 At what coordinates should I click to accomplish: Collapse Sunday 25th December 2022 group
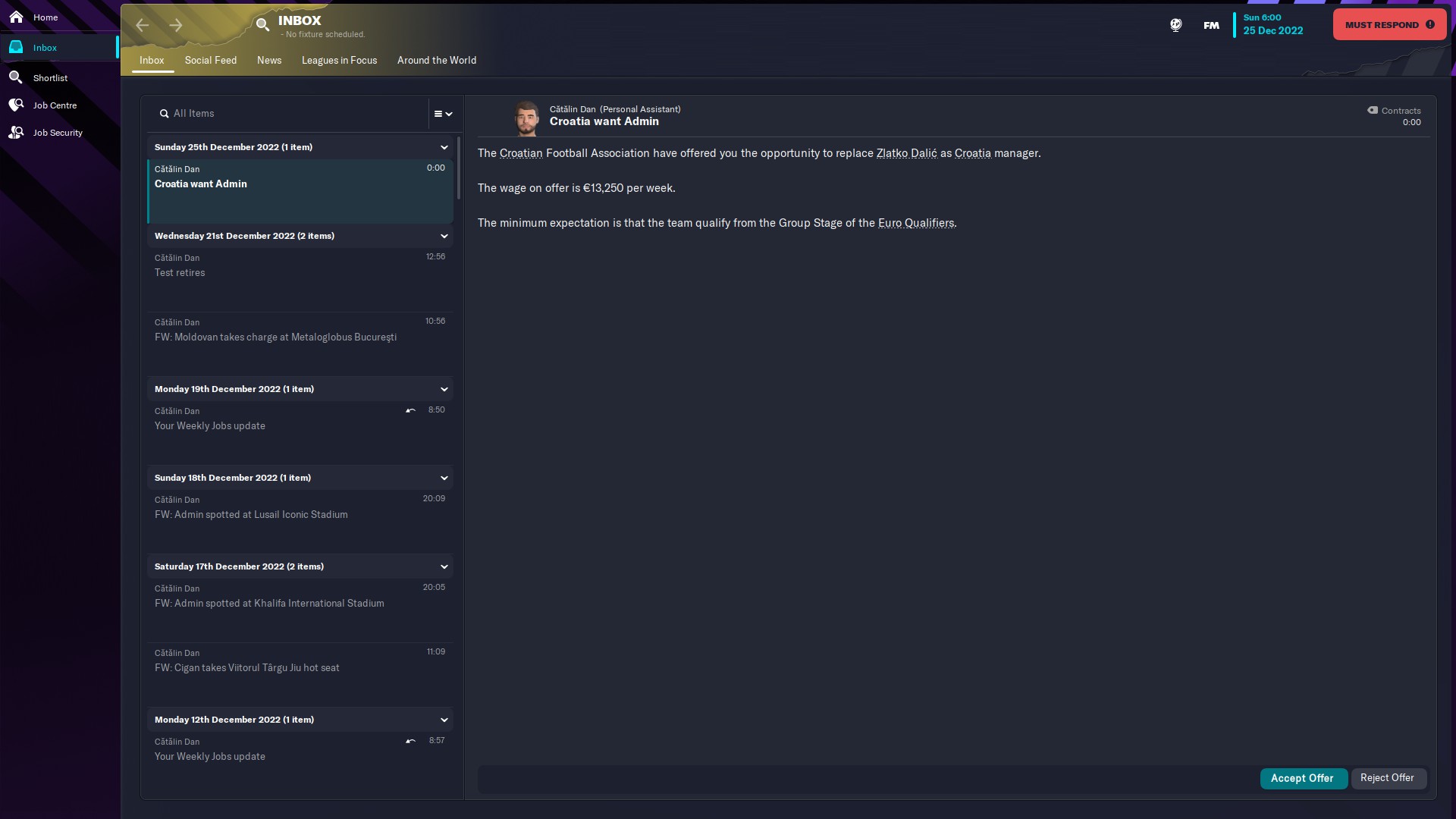(x=444, y=147)
